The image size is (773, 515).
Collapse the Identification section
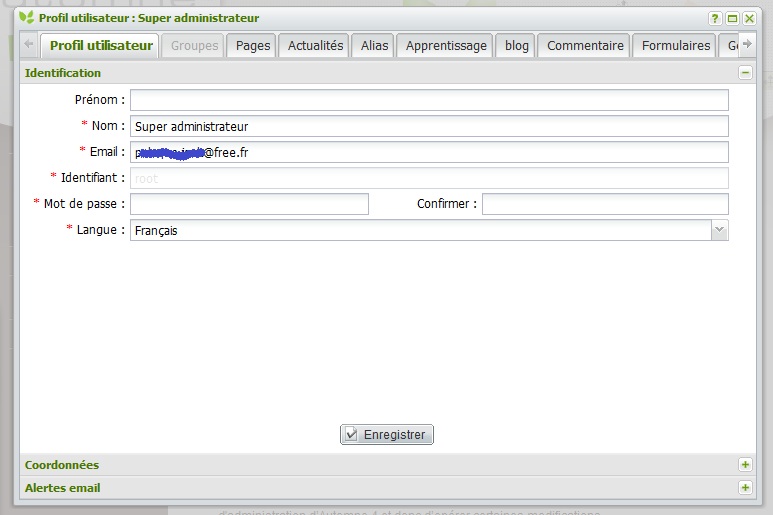click(744, 73)
